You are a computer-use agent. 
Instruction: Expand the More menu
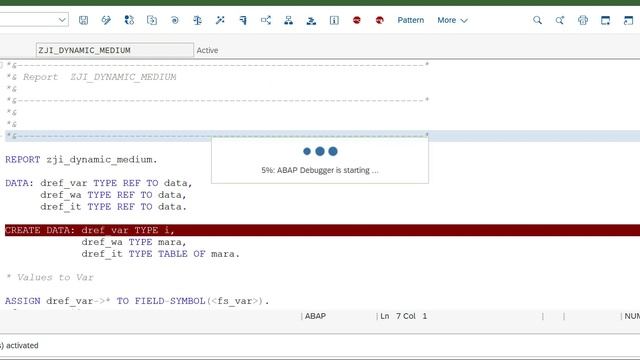click(x=452, y=20)
